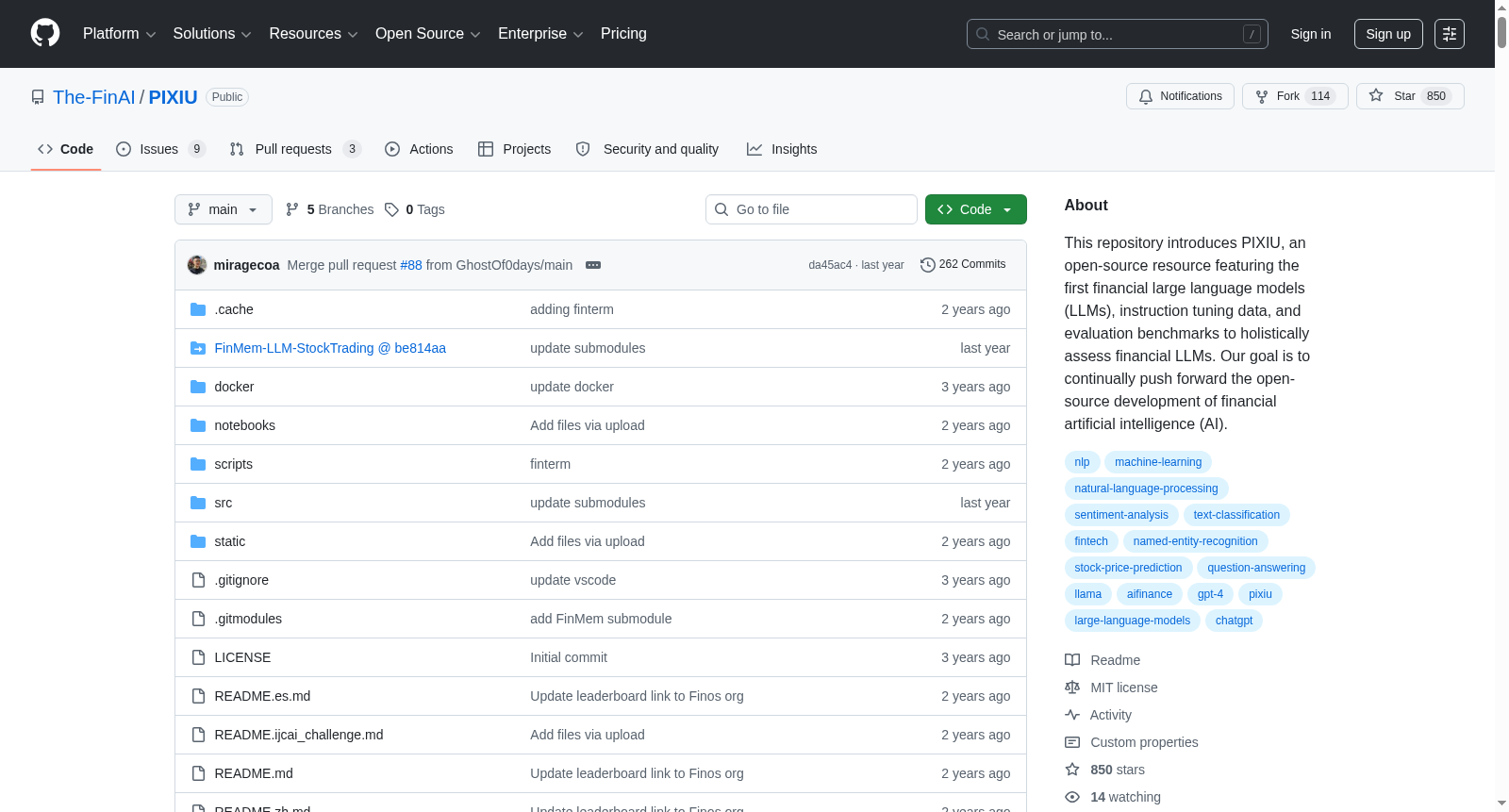Viewport: 1509px width, 812px height.
Task: Switch to the Projects tab
Action: (515, 149)
